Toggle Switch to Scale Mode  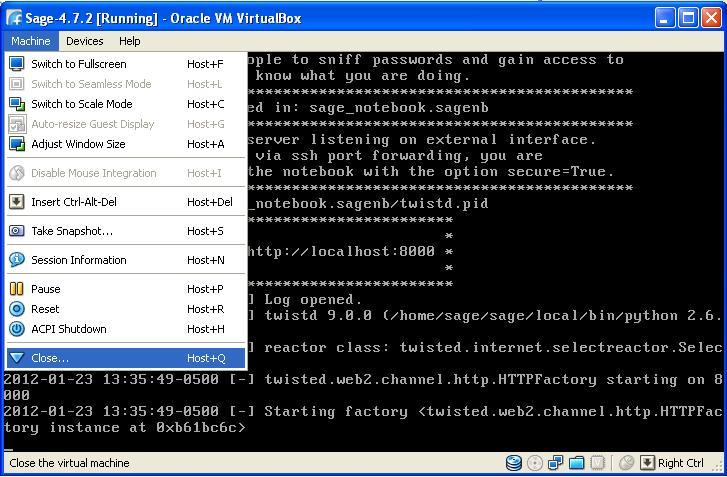(x=81, y=104)
